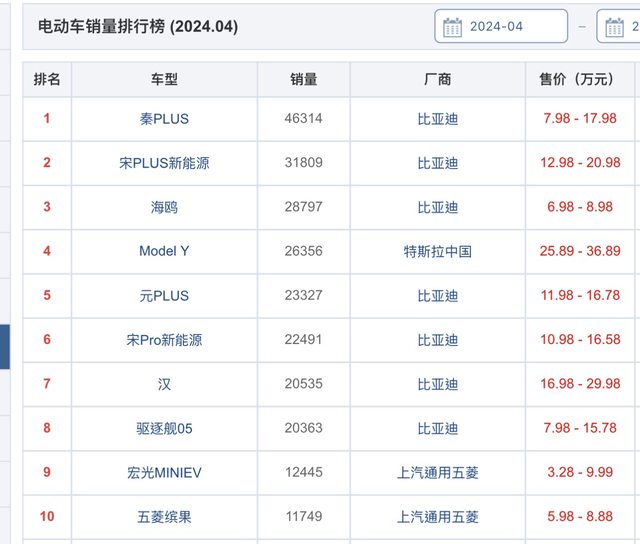The image size is (640, 544).
Task: Sort by 销量 column header
Action: tap(304, 79)
